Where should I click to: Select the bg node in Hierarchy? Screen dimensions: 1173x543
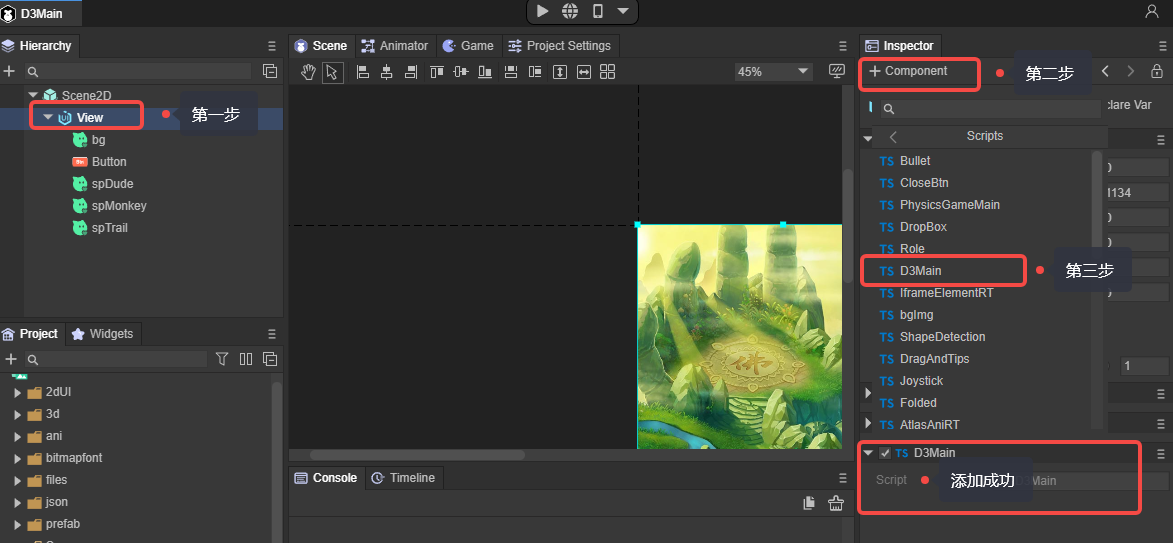[99, 139]
